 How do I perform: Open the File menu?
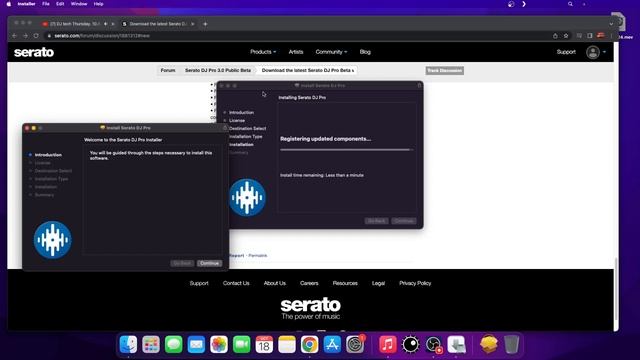pyautogui.click(x=46, y=4)
